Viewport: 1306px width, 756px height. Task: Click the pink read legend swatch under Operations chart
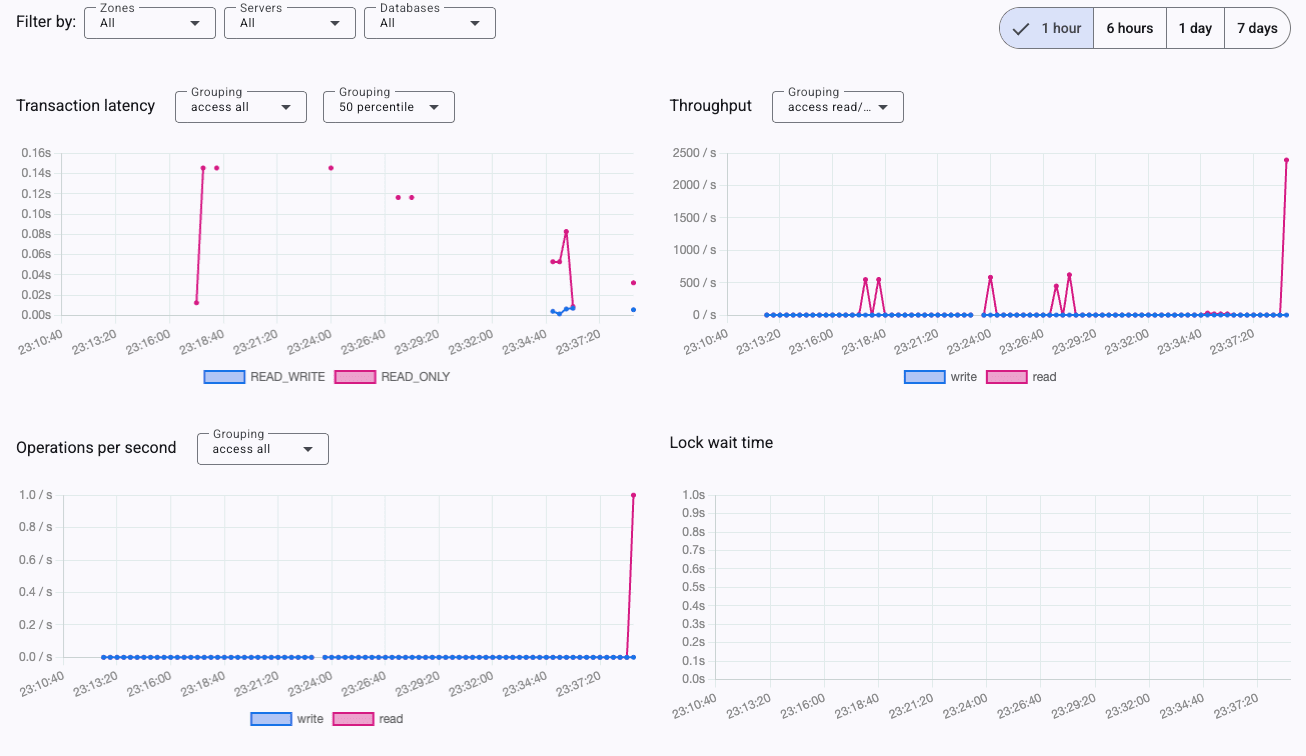pos(353,719)
